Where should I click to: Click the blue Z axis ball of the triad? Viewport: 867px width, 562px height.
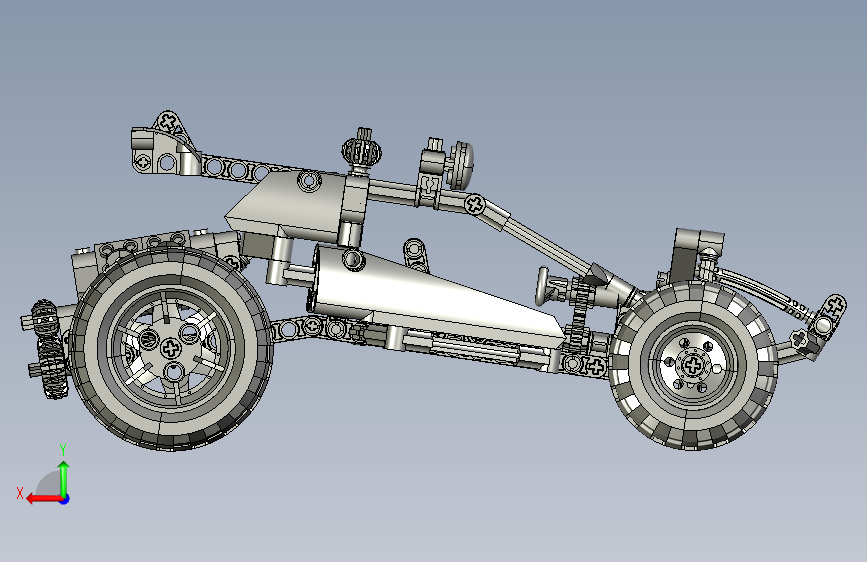pyautogui.click(x=65, y=499)
